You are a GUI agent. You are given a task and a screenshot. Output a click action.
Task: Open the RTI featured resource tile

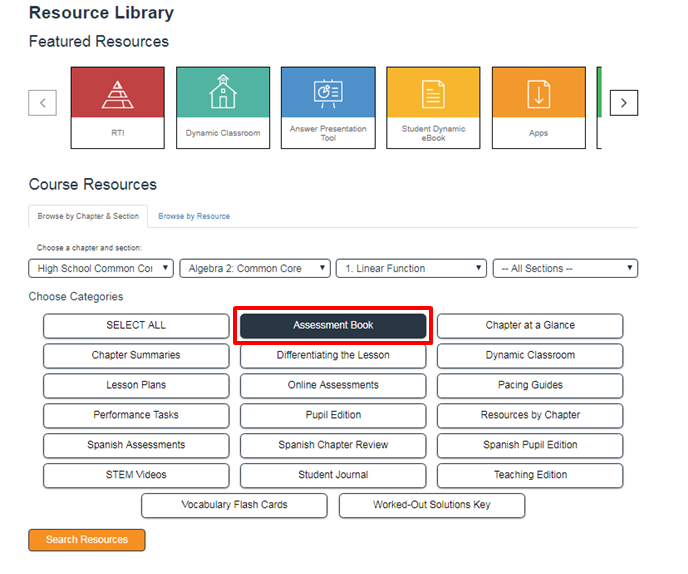pyautogui.click(x=118, y=108)
